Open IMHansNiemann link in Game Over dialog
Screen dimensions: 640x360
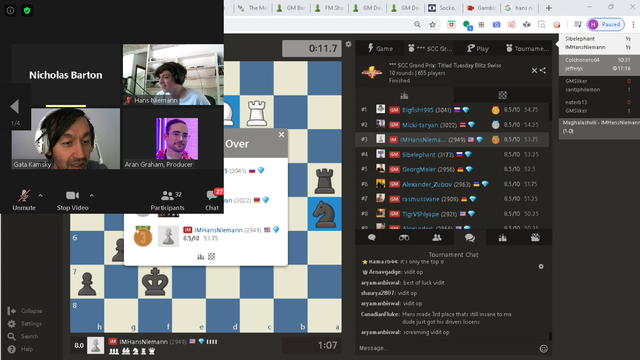218,230
